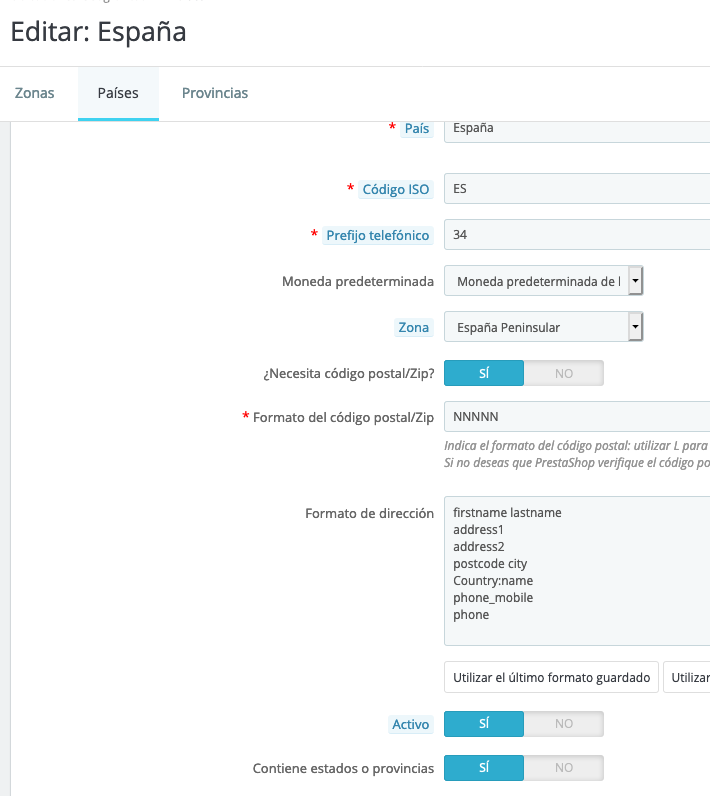710x796 pixels.
Task: Open the Zonas tab
Action: coord(35,93)
